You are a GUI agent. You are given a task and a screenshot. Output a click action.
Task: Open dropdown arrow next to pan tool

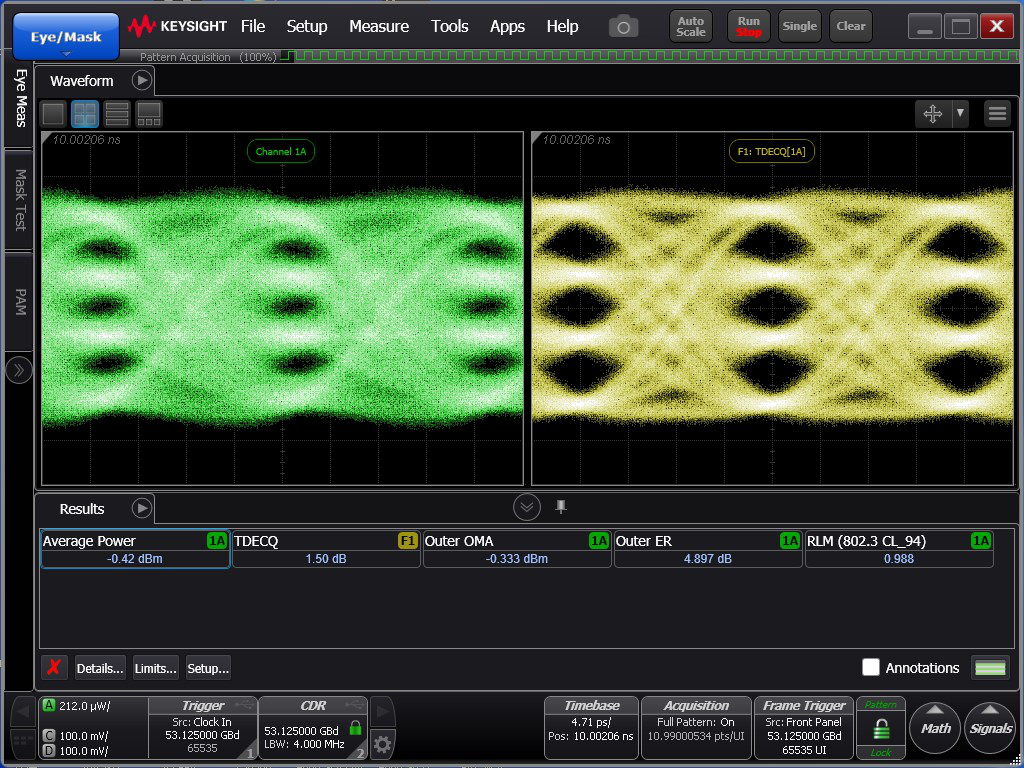pos(960,114)
